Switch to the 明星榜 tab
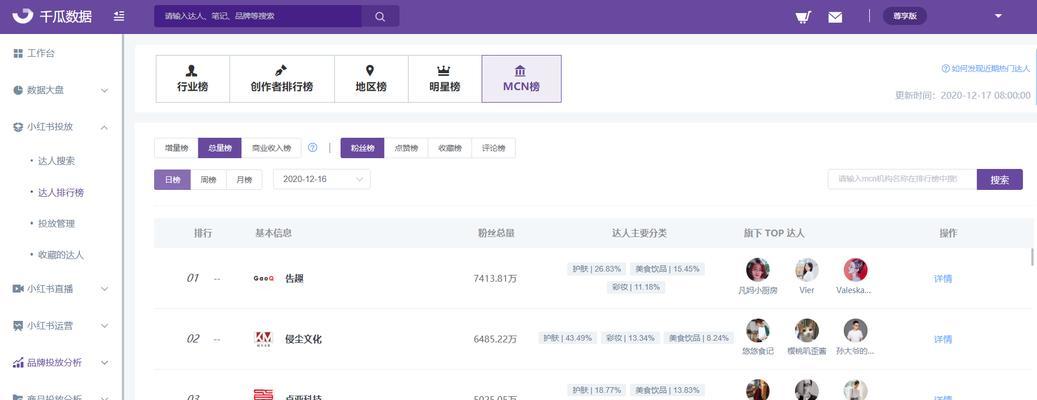 (x=444, y=79)
